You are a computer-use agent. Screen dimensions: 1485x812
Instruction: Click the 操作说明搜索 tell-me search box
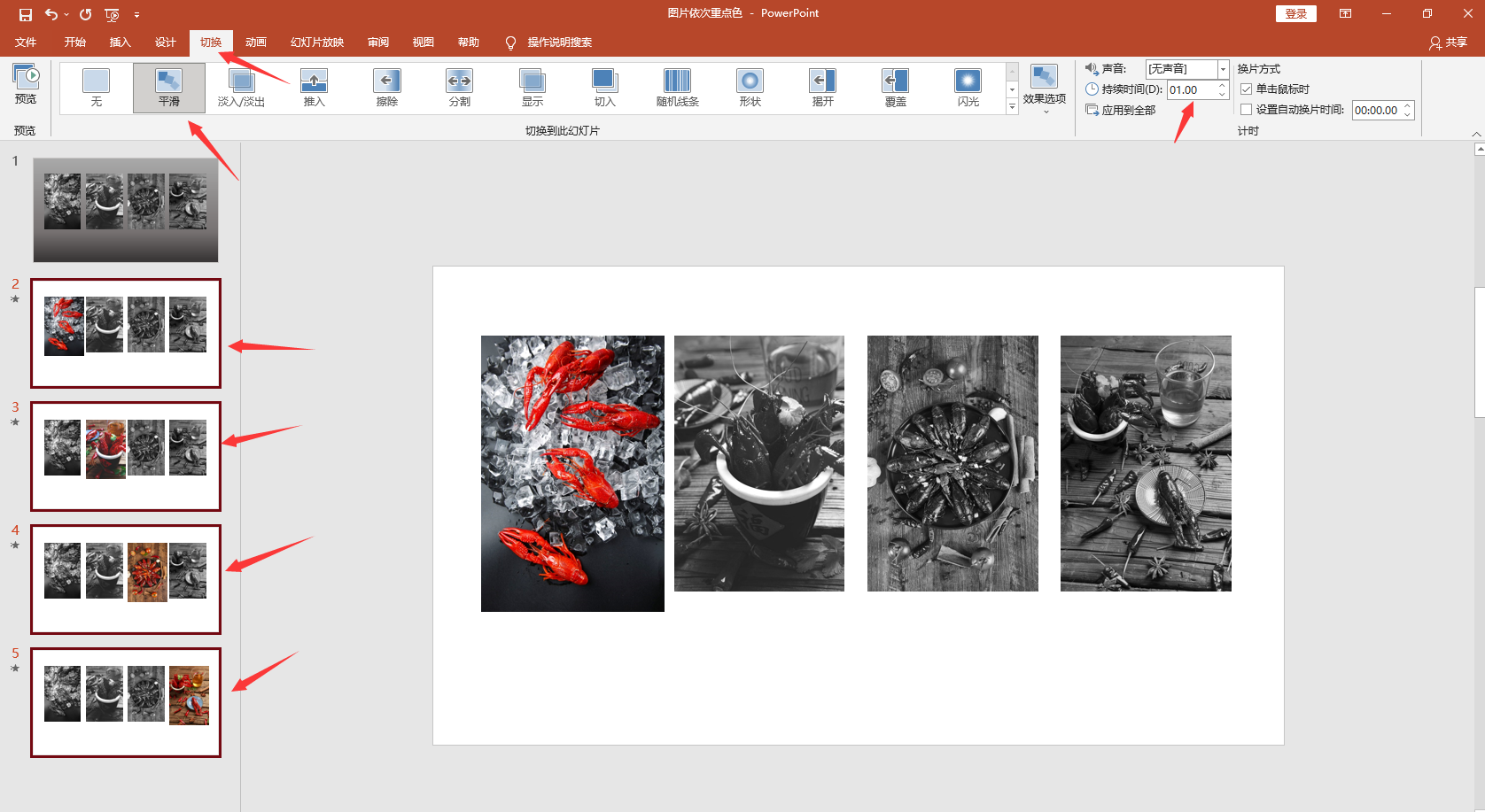pos(560,43)
